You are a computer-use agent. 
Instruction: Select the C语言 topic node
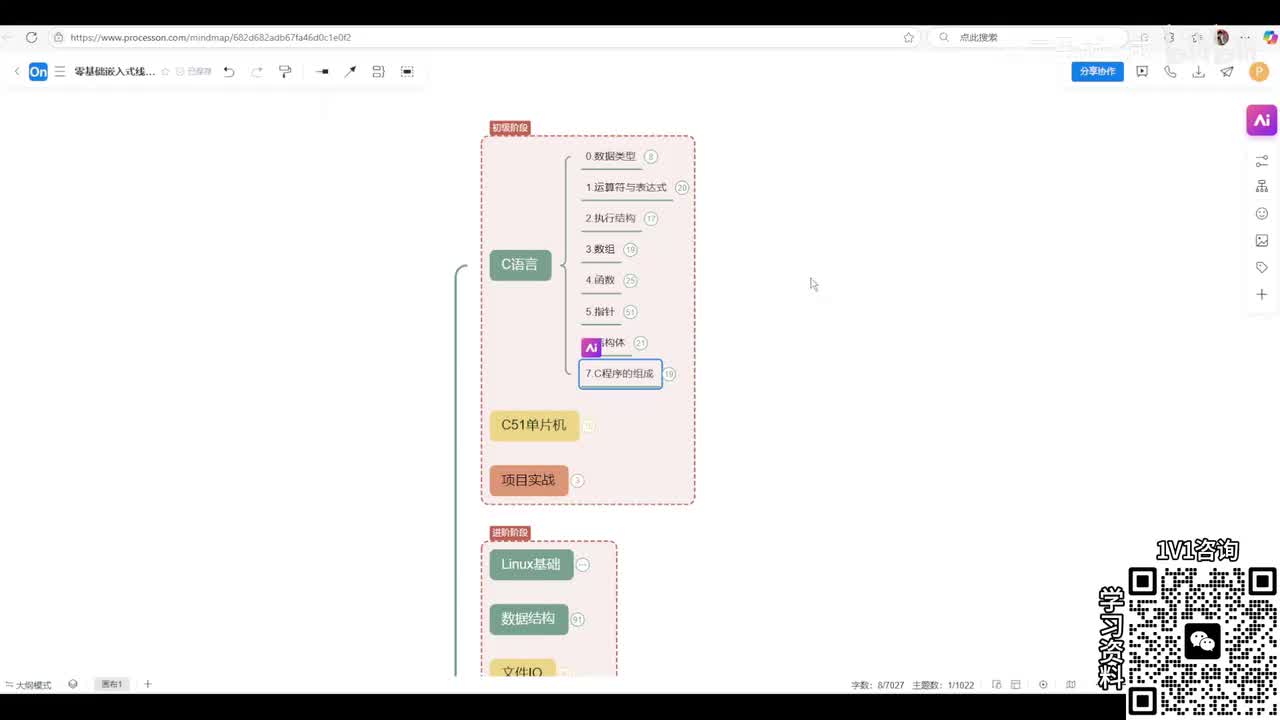[x=520, y=265]
